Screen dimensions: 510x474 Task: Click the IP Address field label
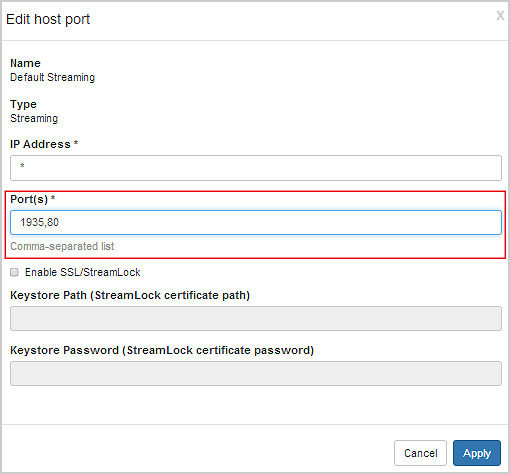[x=40, y=144]
